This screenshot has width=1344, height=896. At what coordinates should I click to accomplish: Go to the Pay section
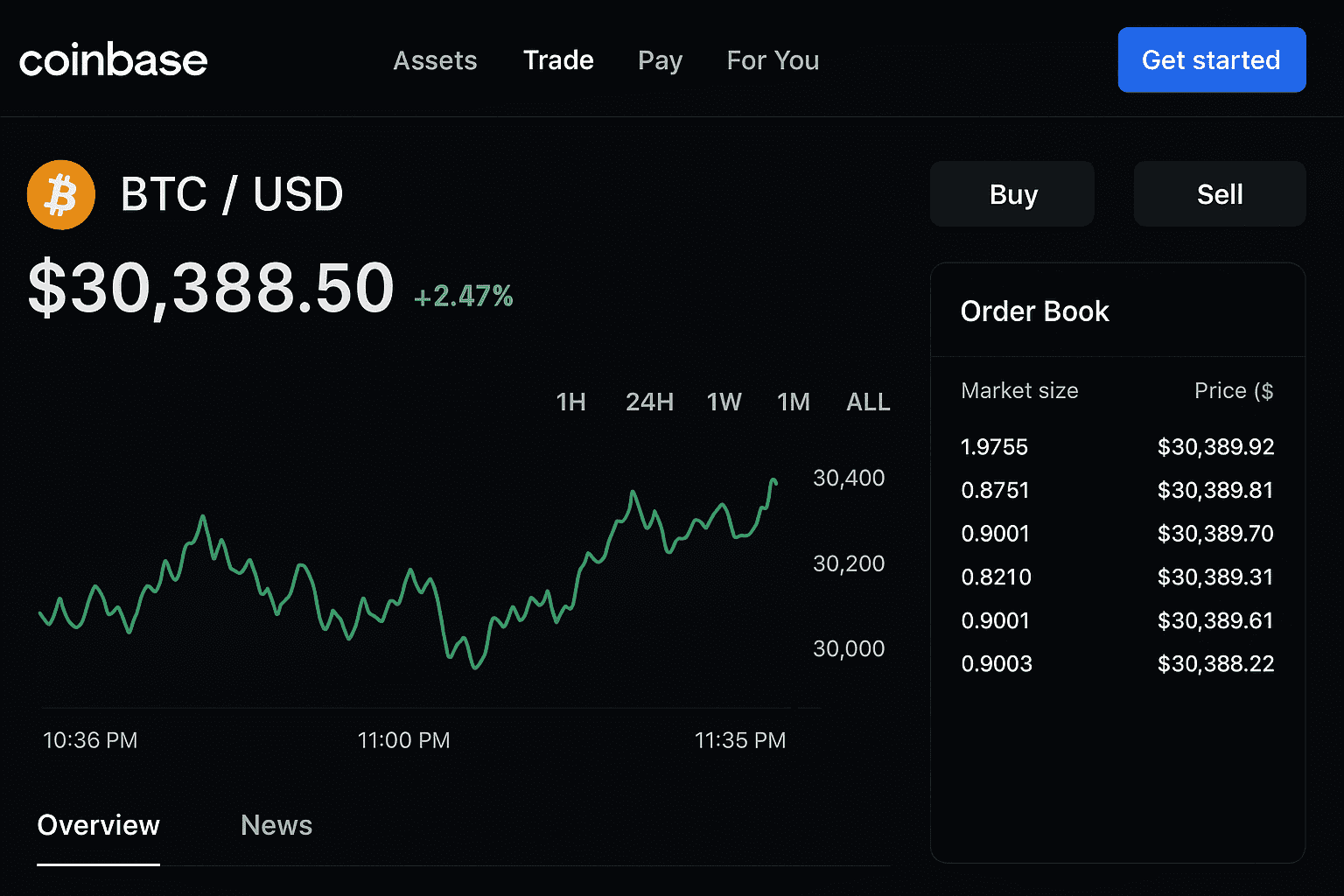660,60
